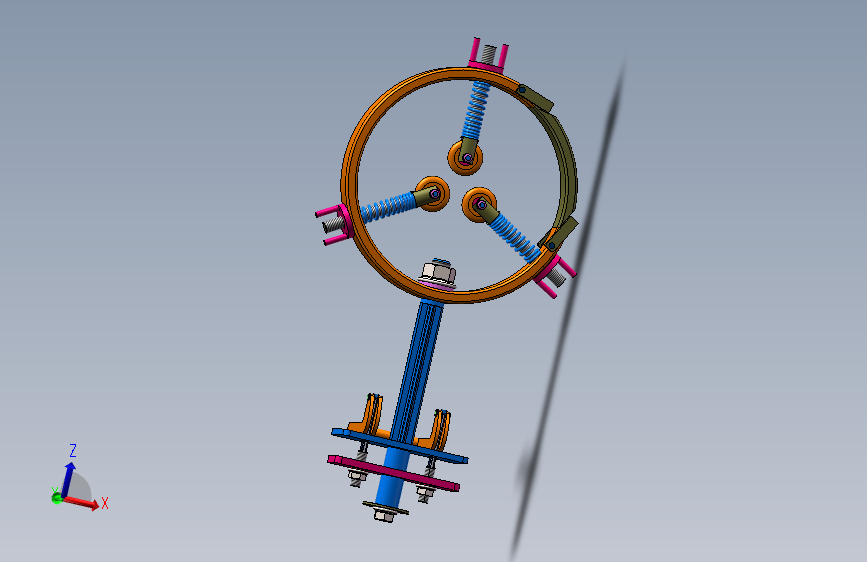Select the magenta clamp plate below the blue plate

coord(393,473)
